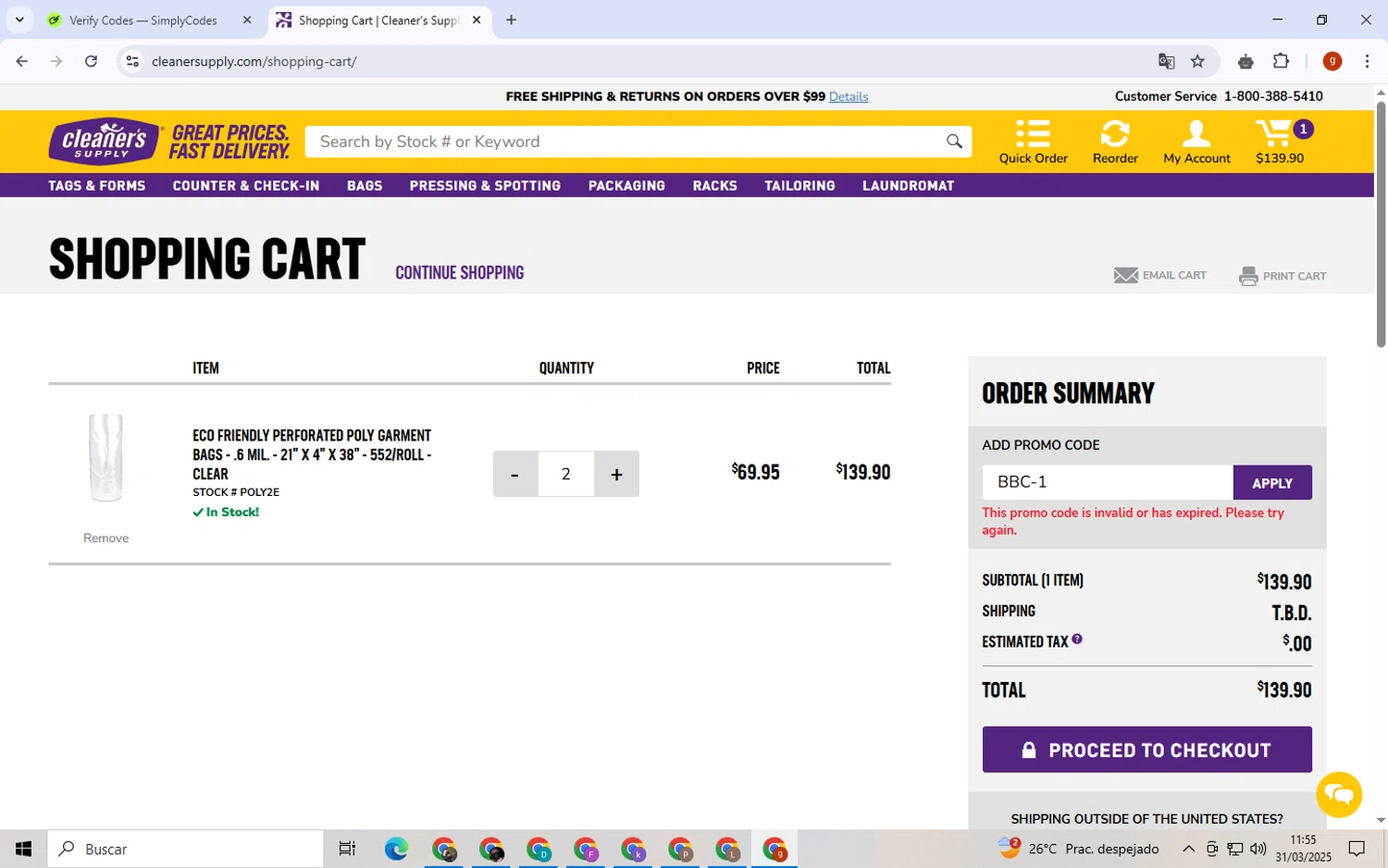Open the Windows Start menu
The height and width of the screenshot is (868, 1388).
coord(23,849)
